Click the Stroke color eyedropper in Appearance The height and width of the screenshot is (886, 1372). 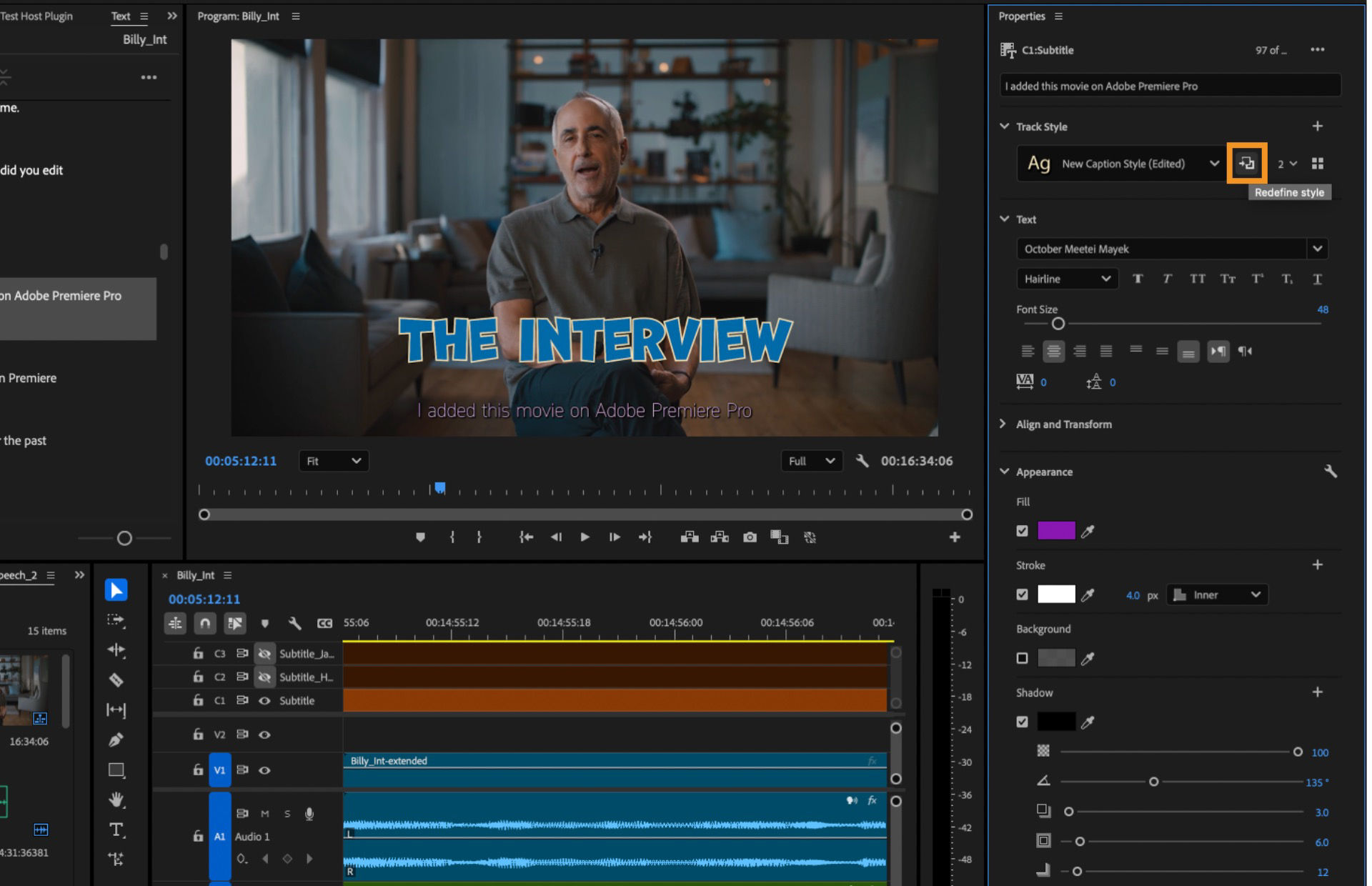coord(1089,594)
